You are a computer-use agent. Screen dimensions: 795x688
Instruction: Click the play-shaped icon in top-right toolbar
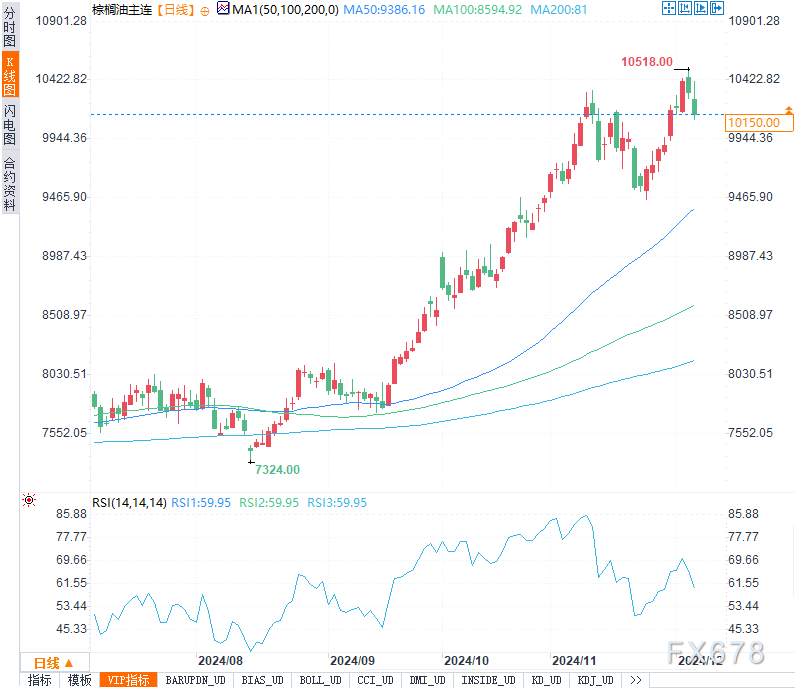pos(699,8)
